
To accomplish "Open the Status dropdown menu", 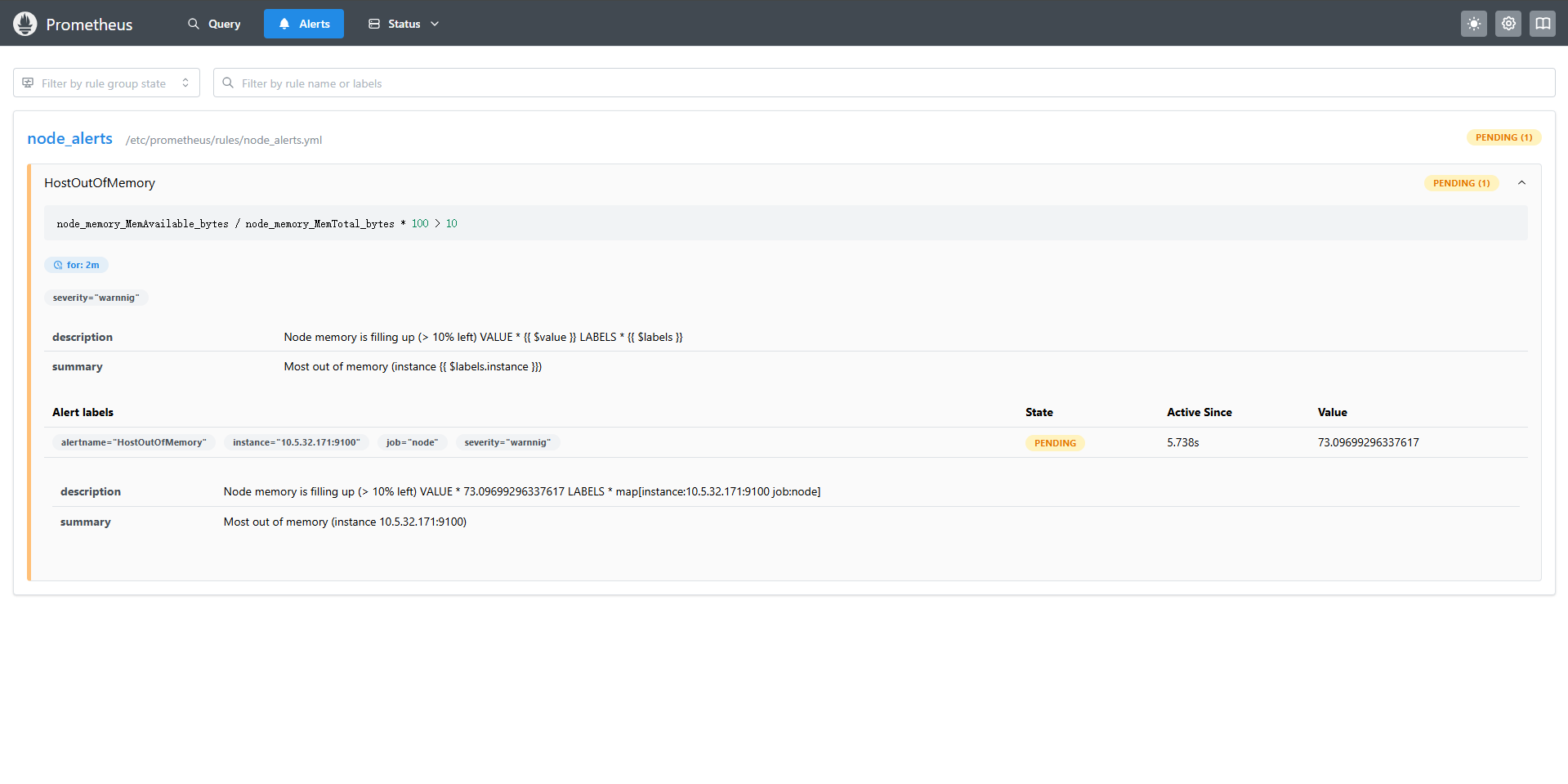I will (x=404, y=24).
